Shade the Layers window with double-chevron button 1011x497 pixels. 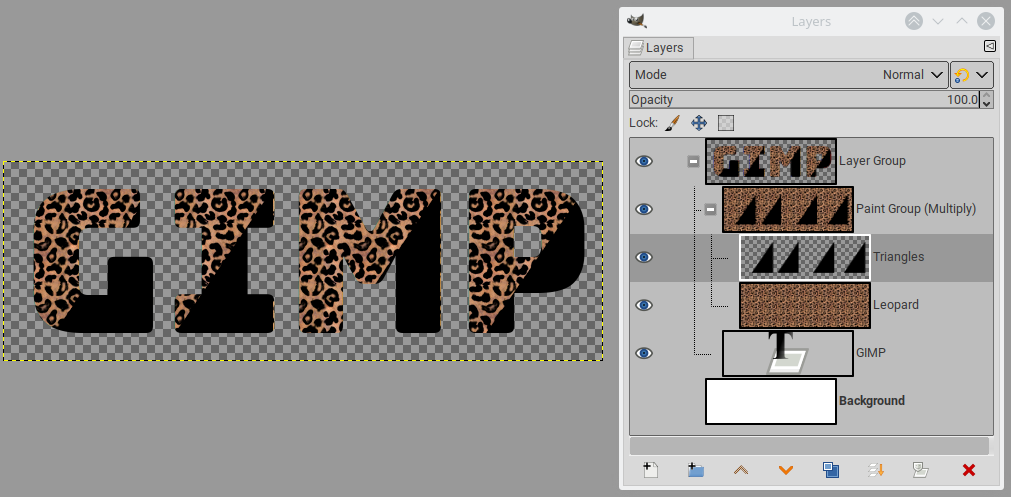(x=914, y=21)
